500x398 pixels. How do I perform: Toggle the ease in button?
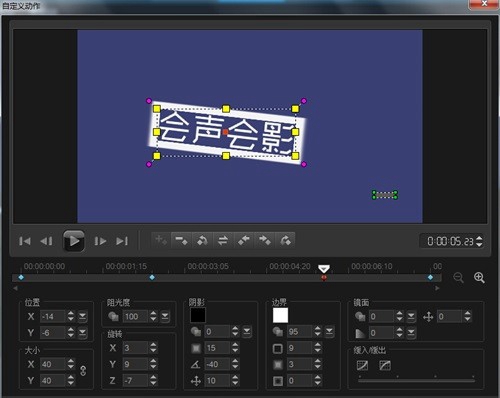[x=362, y=365]
